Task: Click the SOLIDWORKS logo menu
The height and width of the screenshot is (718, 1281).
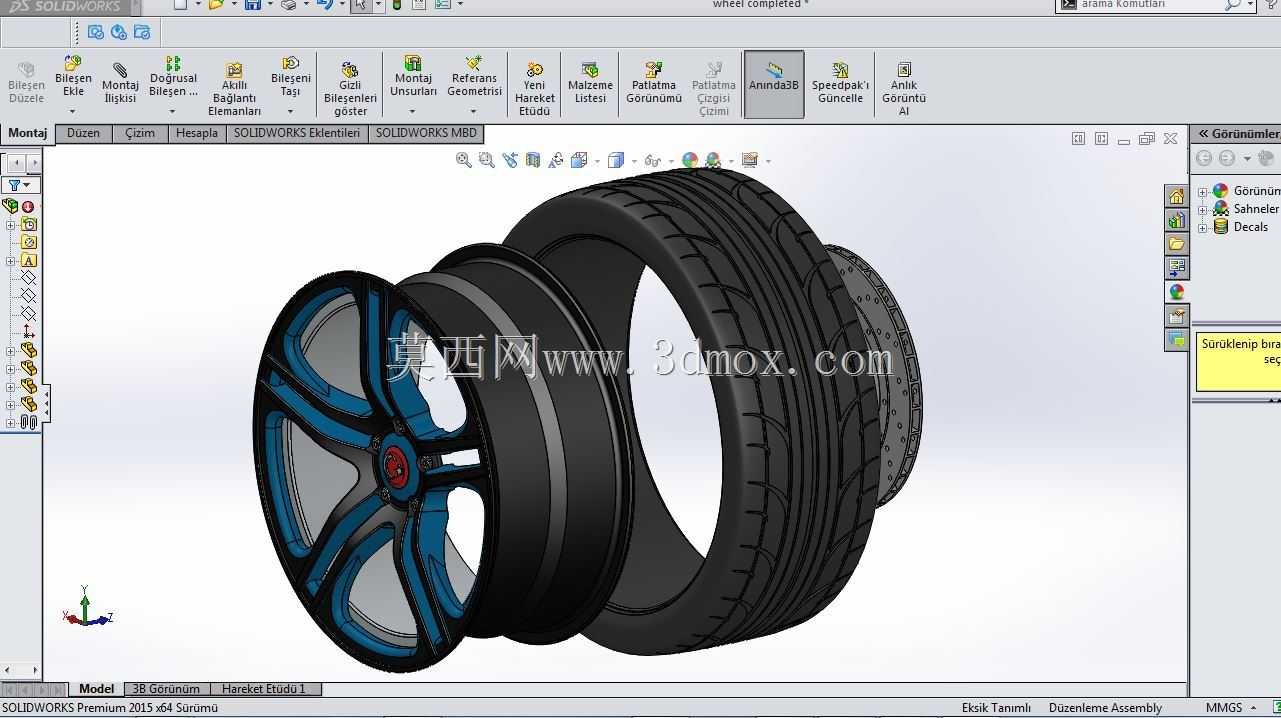Action: tap(64, 5)
